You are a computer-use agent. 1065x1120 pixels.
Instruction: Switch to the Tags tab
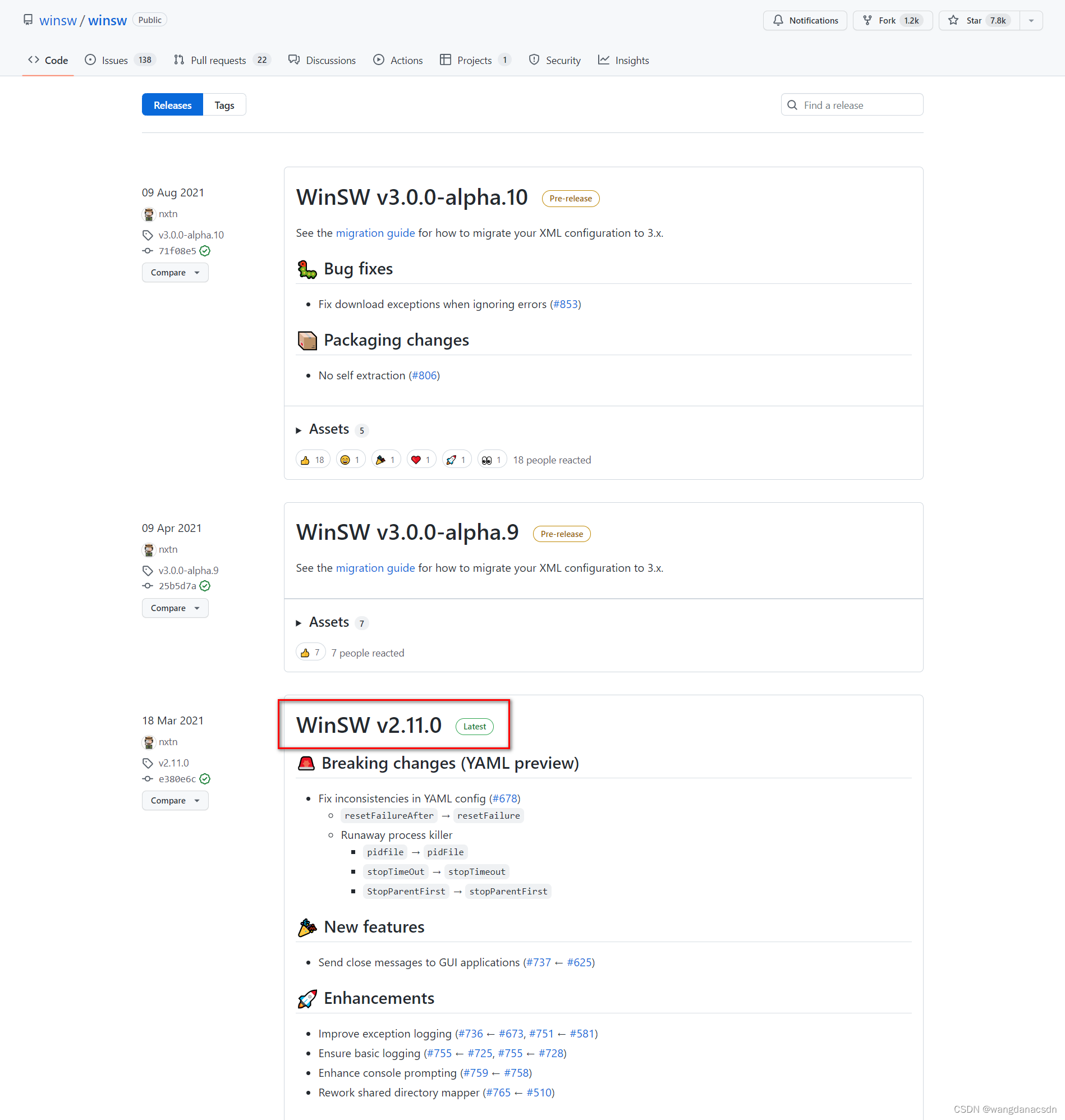pyautogui.click(x=224, y=104)
